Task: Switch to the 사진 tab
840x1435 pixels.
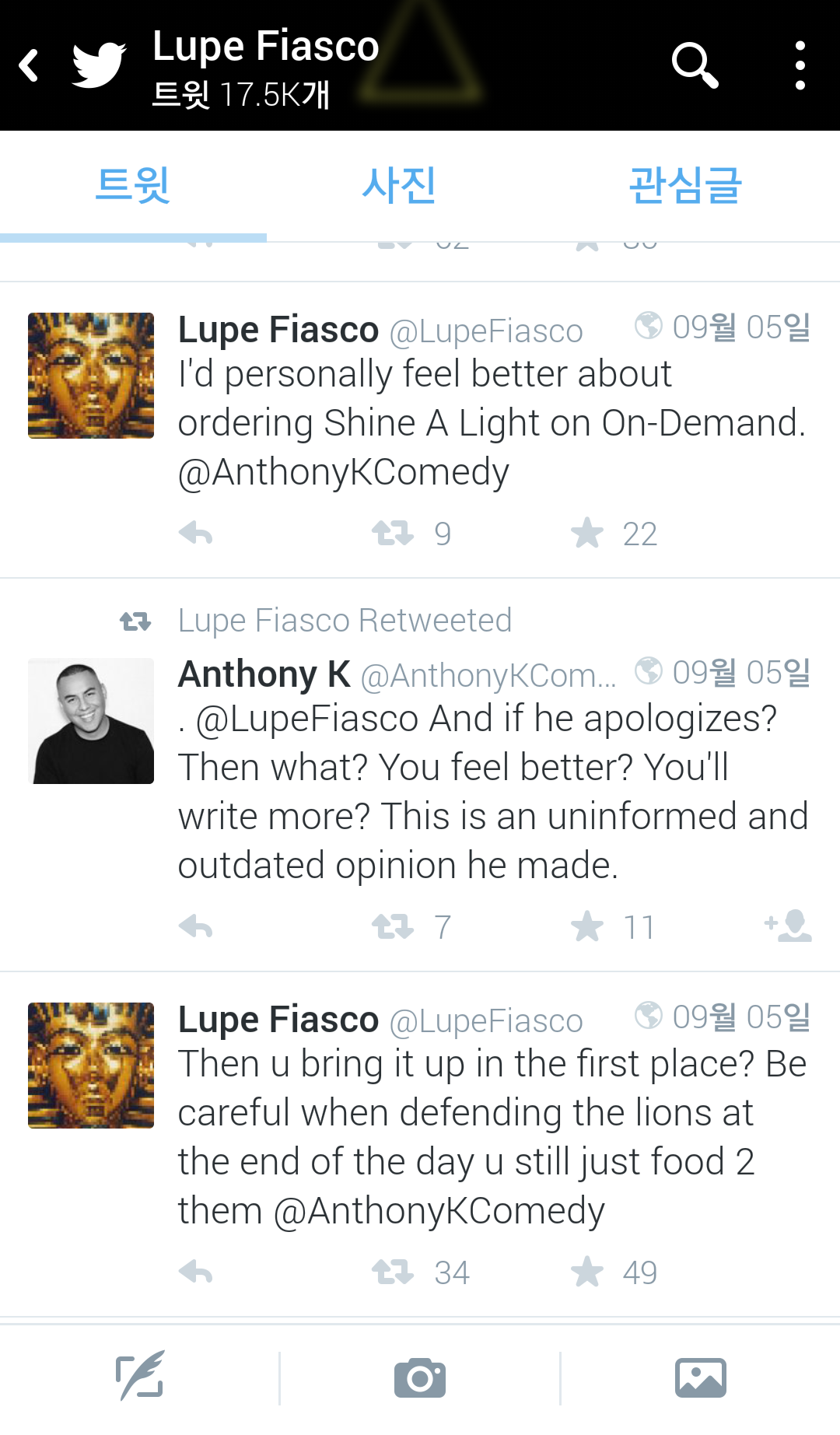Action: (398, 186)
